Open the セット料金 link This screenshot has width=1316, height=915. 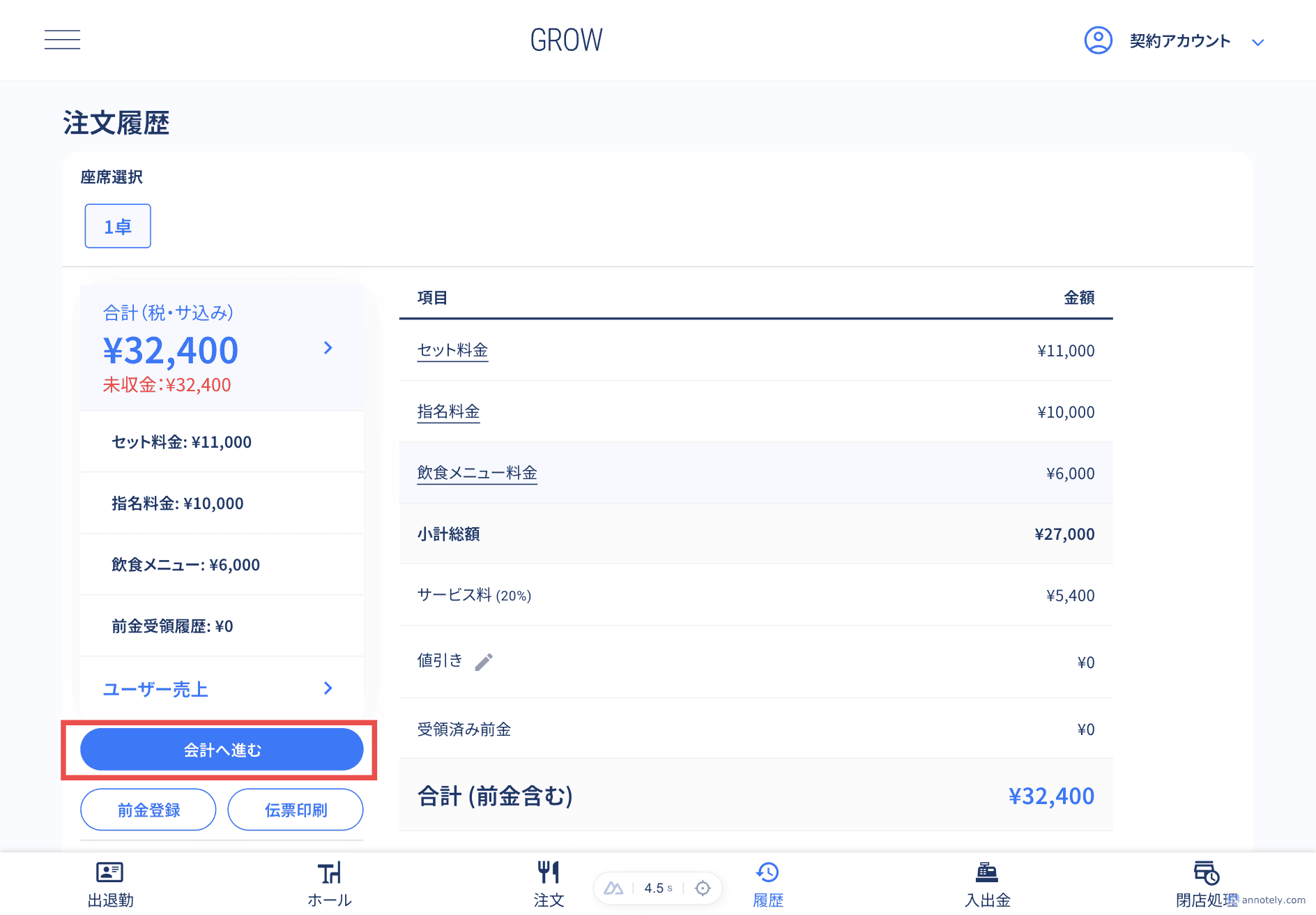pos(452,350)
